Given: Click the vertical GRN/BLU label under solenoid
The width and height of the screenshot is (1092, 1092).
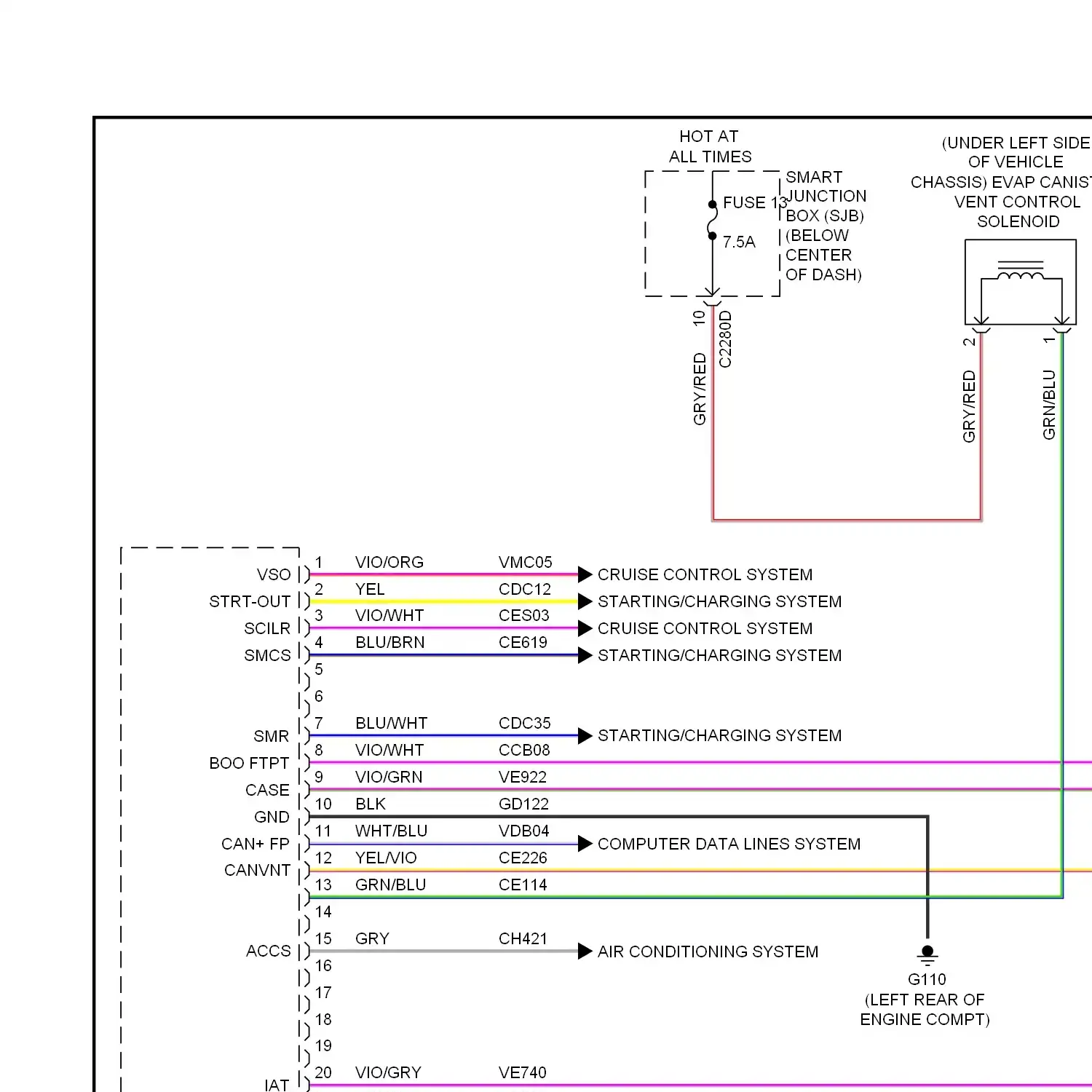Looking at the screenshot, I should click(1049, 405).
